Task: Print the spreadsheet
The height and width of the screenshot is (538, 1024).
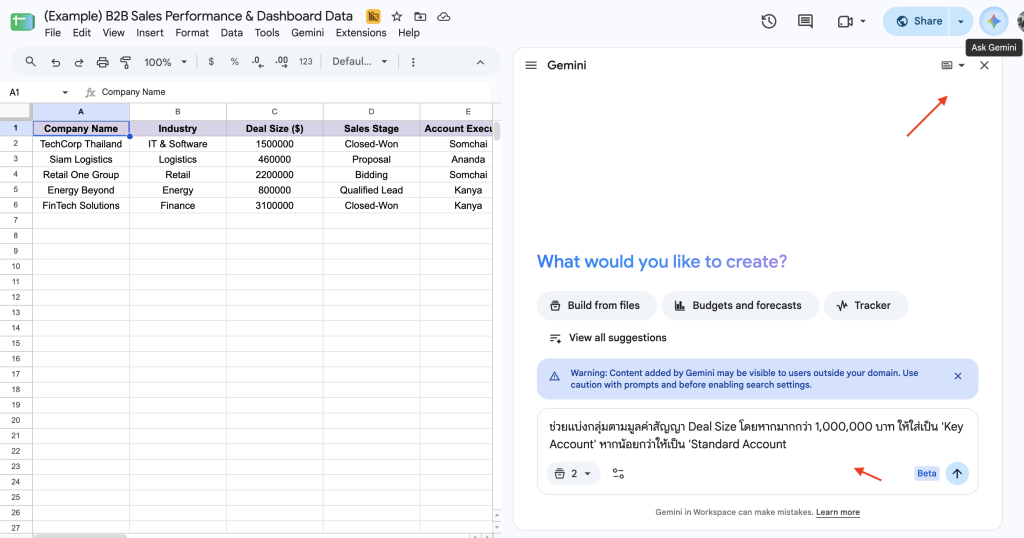Action: 103,62
